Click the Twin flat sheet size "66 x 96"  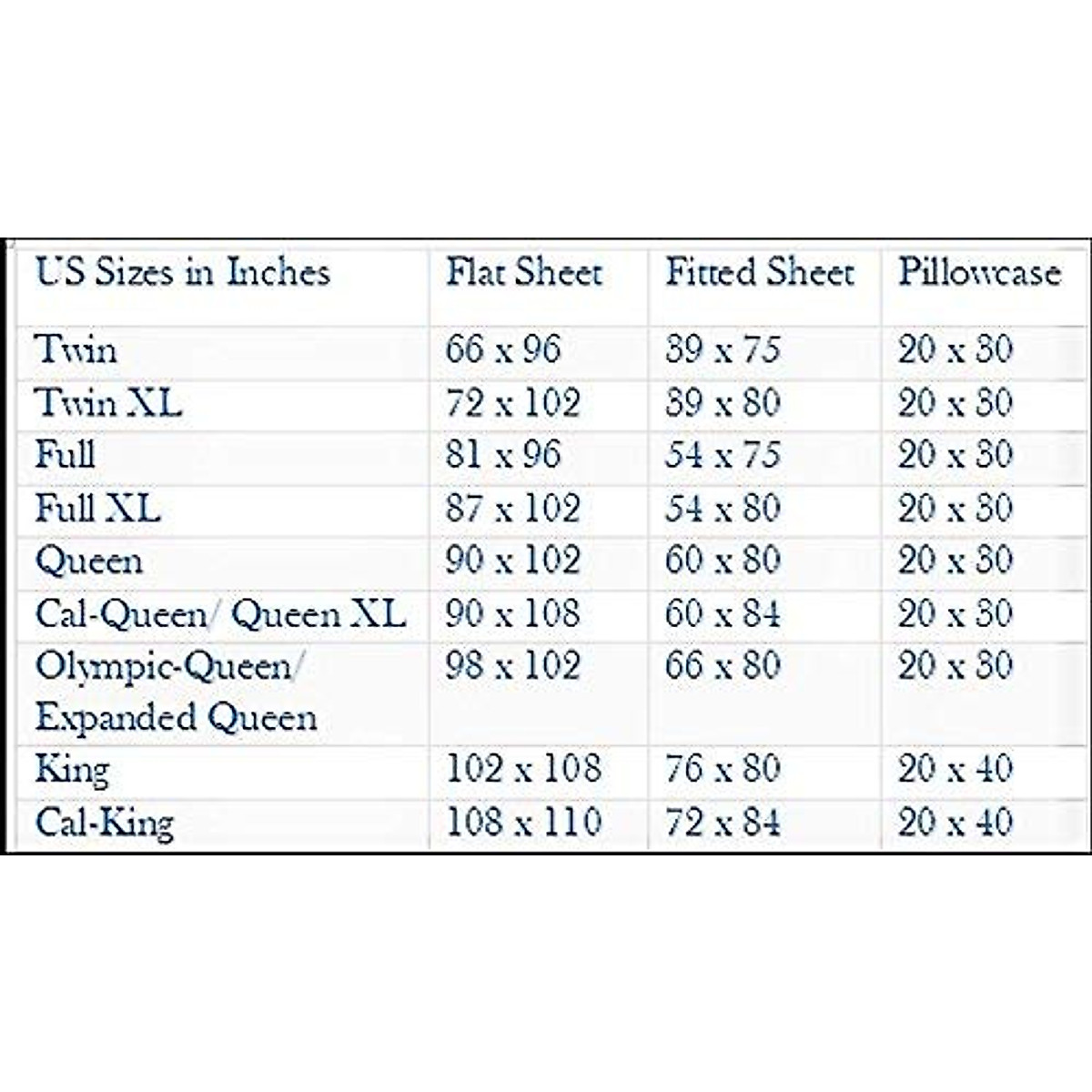coord(503,349)
